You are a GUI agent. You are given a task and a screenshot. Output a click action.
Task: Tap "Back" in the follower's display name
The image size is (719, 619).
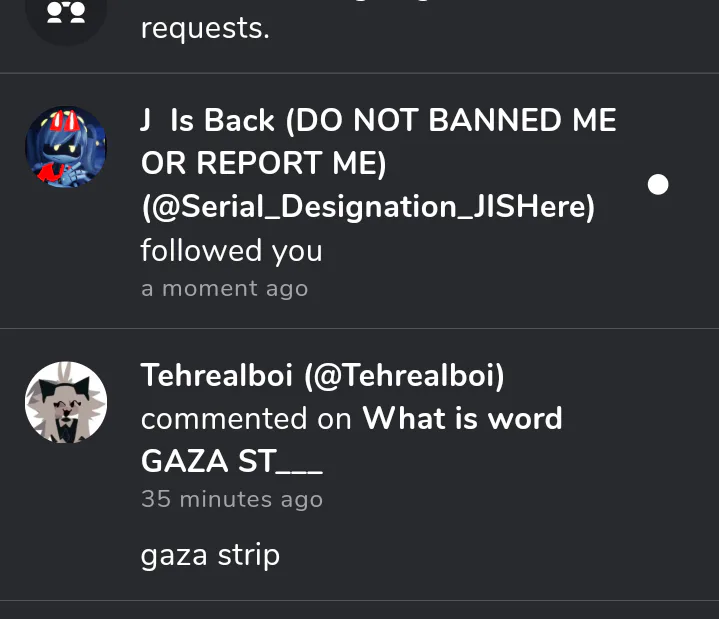click(238, 121)
